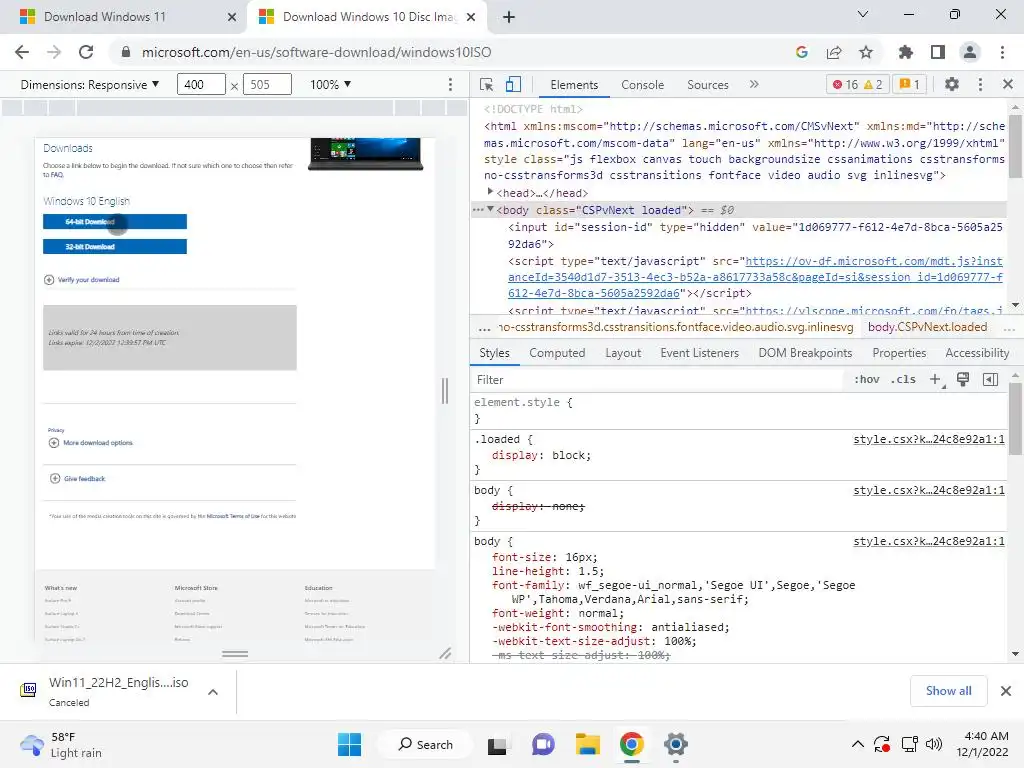Open errors and warnings counter

tap(857, 84)
